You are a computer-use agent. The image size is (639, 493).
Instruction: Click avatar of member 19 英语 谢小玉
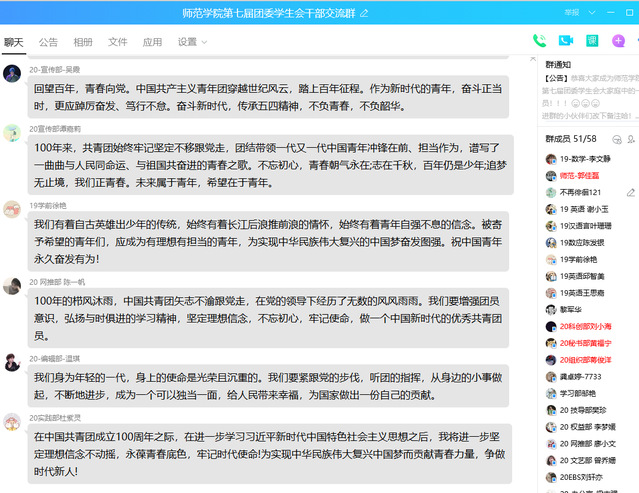point(551,209)
